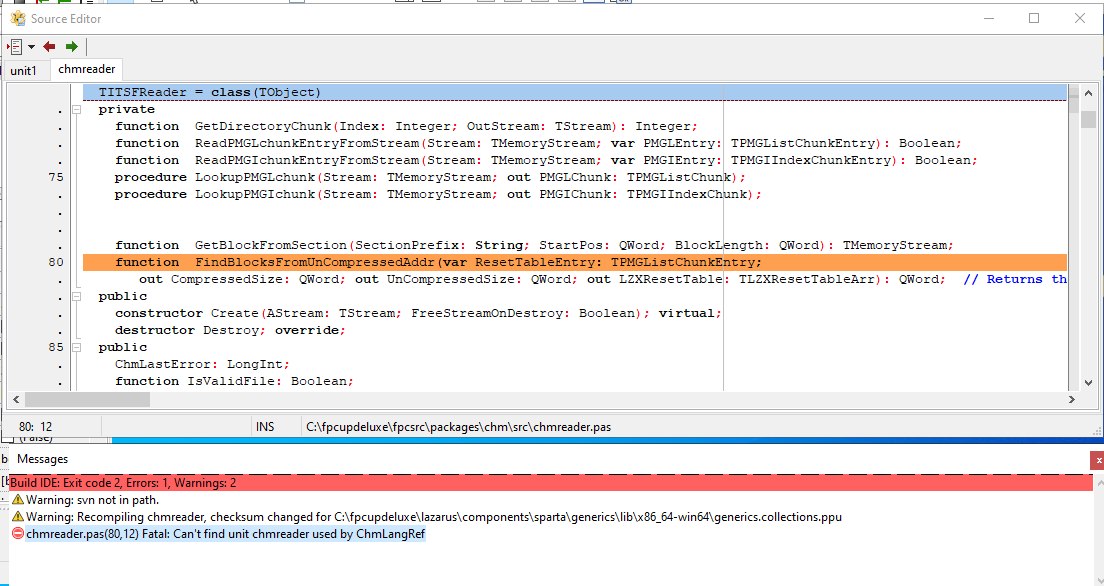Select the Build IDE exit code header

[x=551, y=483]
